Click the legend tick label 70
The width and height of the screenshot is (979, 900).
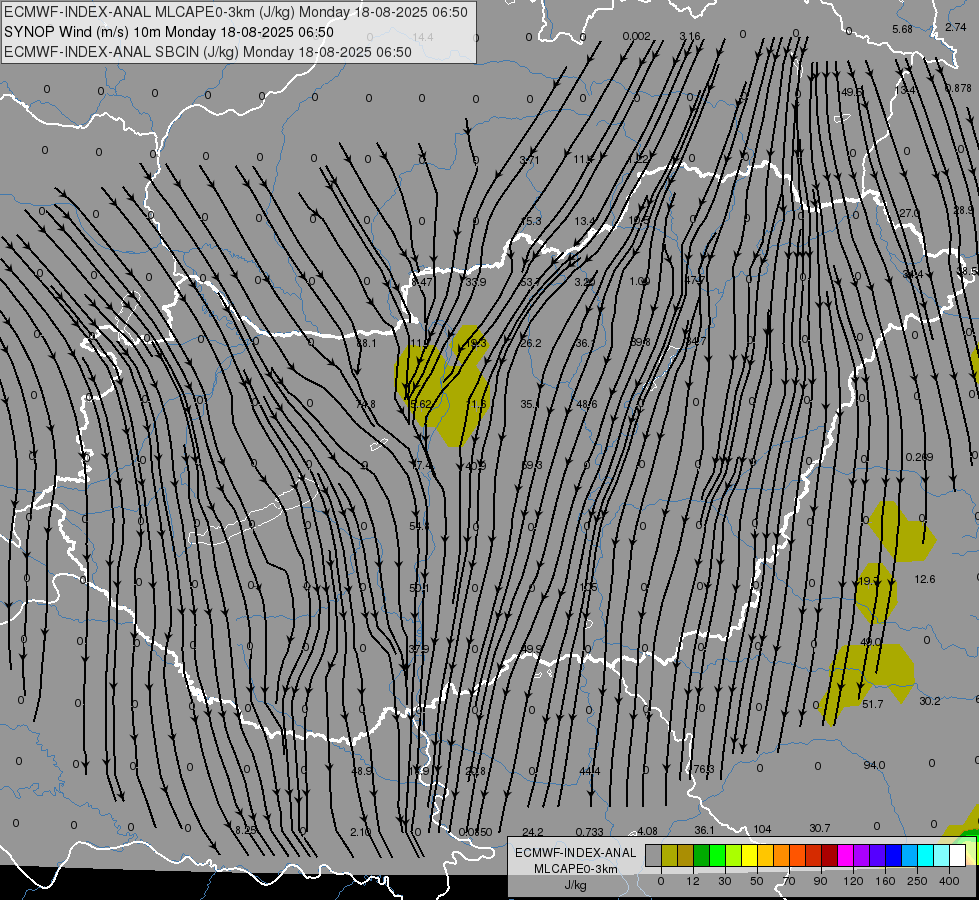789,881
